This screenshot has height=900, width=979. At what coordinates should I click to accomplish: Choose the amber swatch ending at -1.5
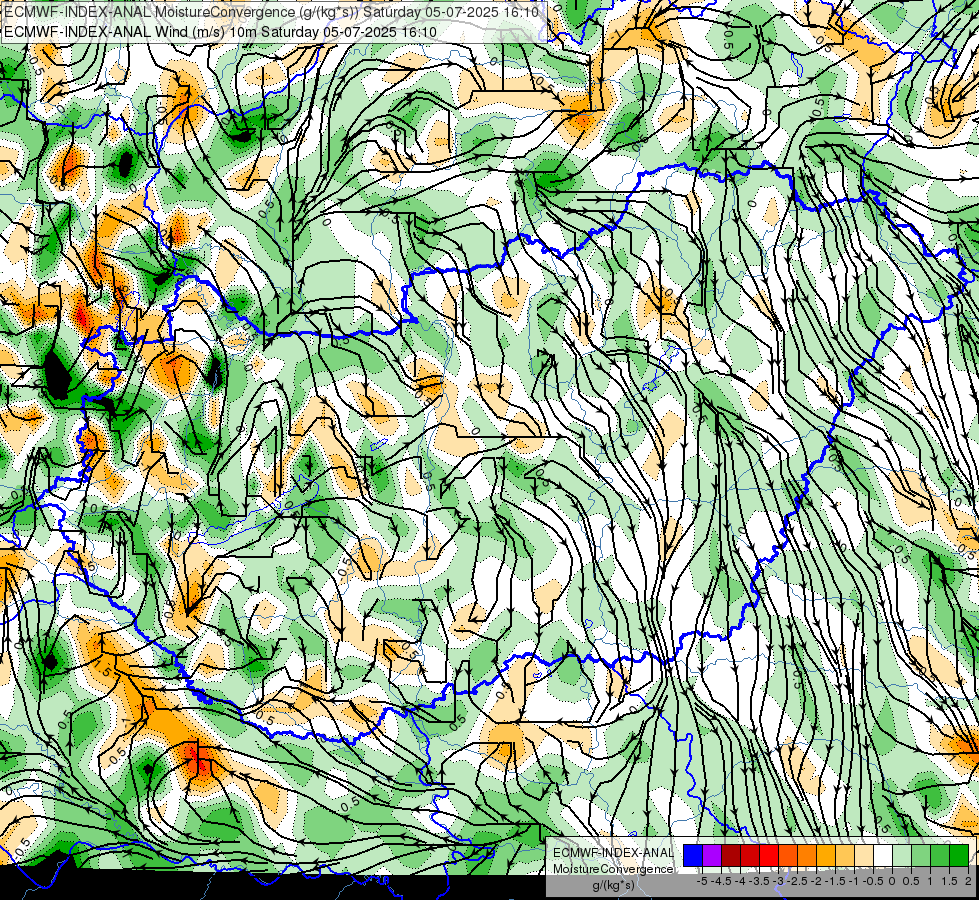(826, 856)
